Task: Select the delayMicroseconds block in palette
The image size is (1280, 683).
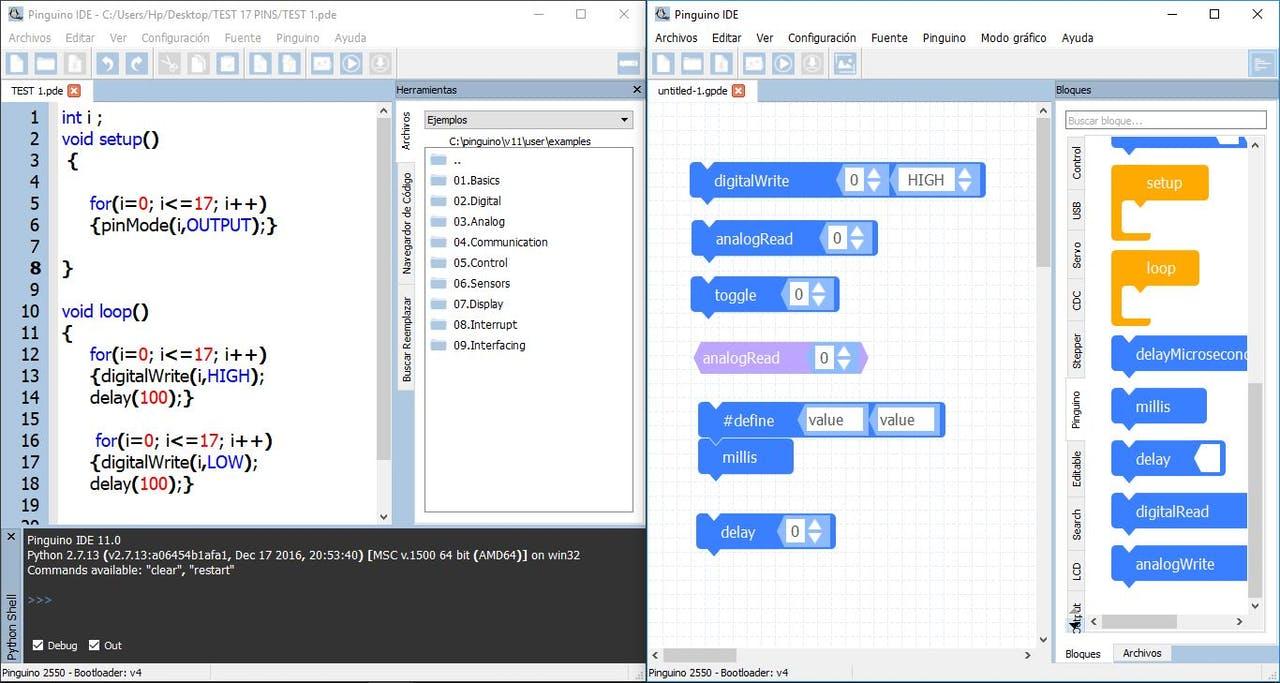Action: (x=1180, y=354)
